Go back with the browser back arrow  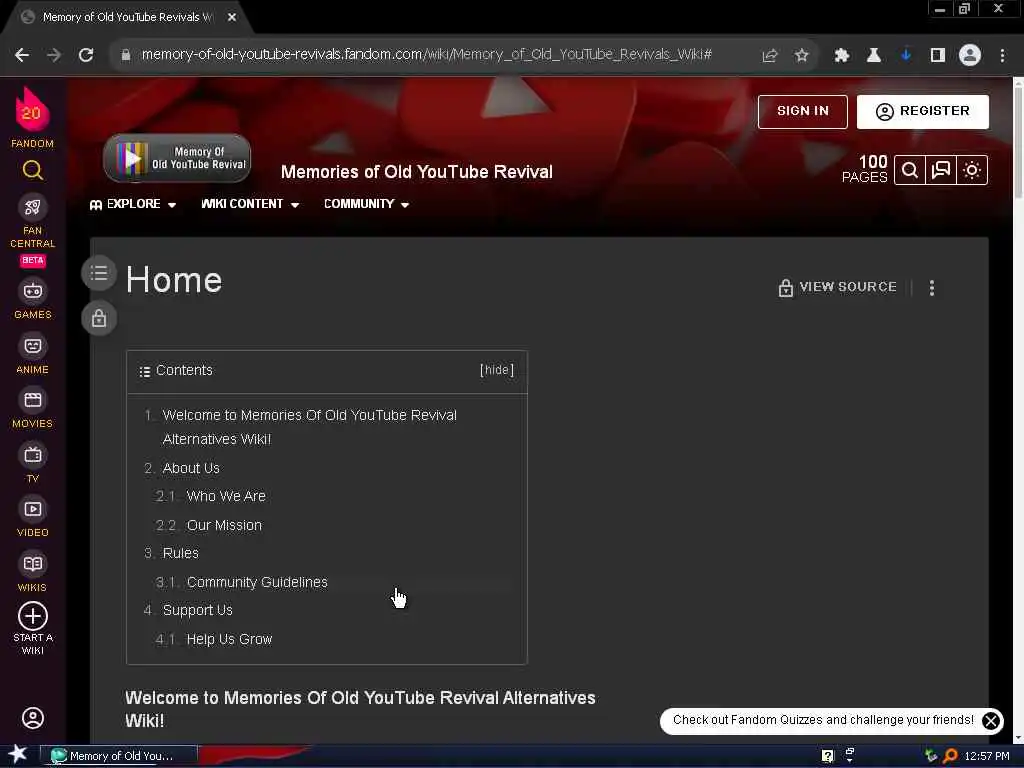pos(22,55)
